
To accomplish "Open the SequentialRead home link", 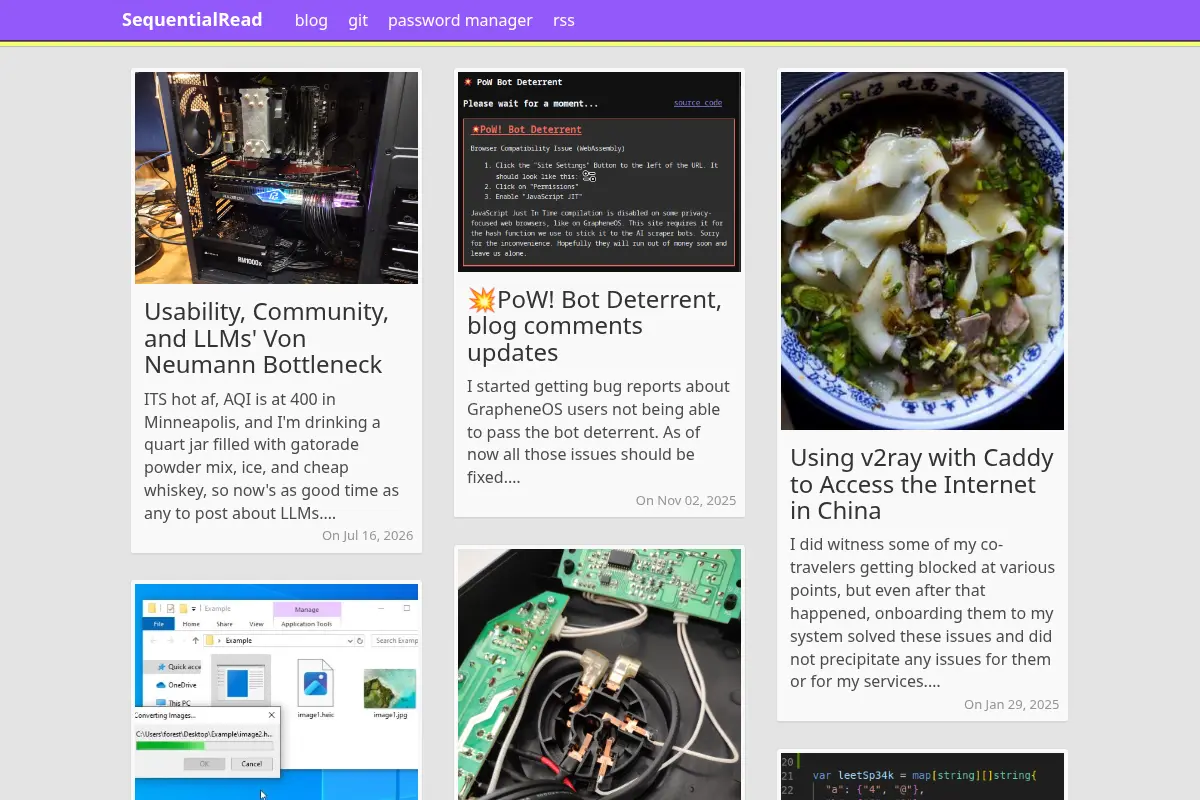I will [192, 20].
